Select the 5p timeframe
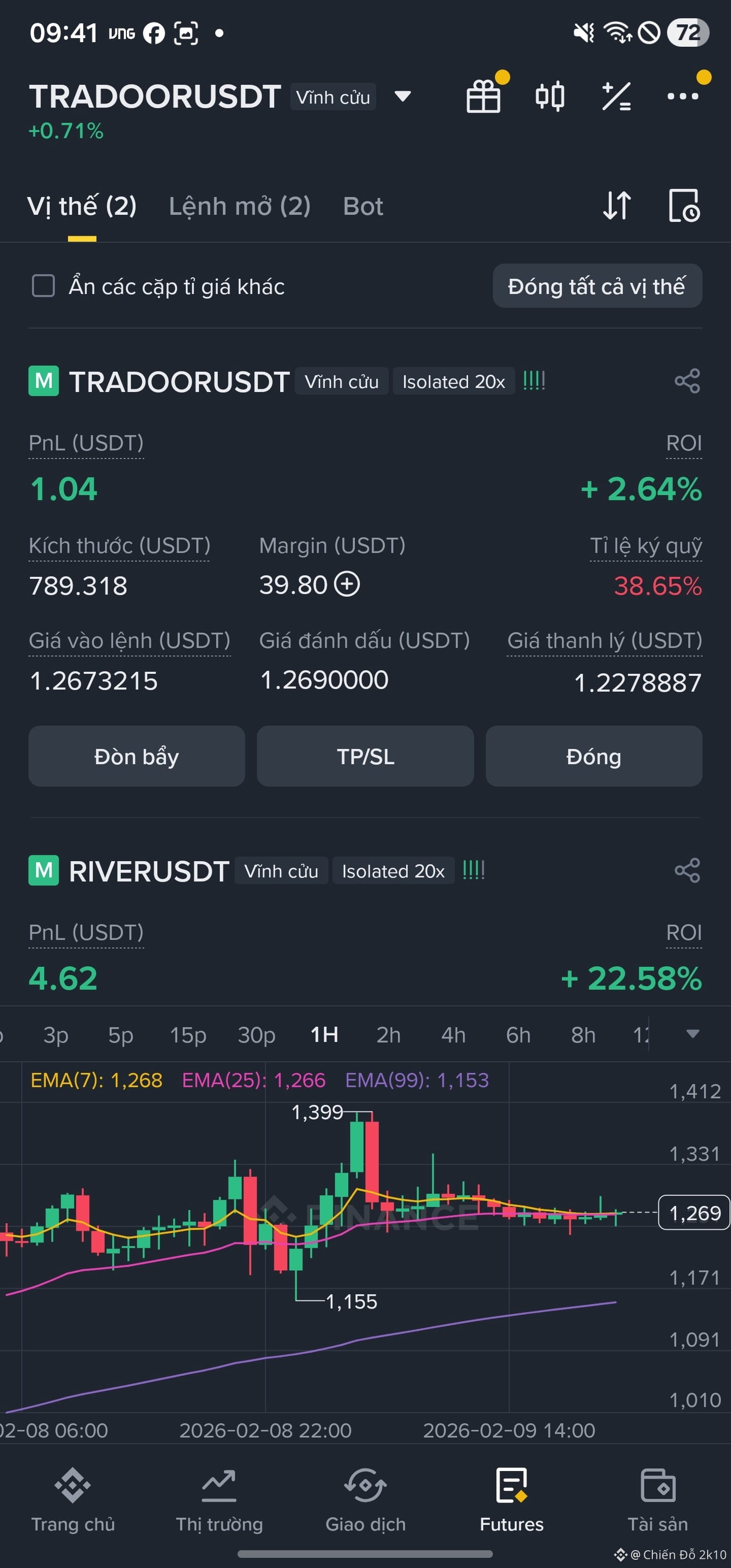 120,1035
